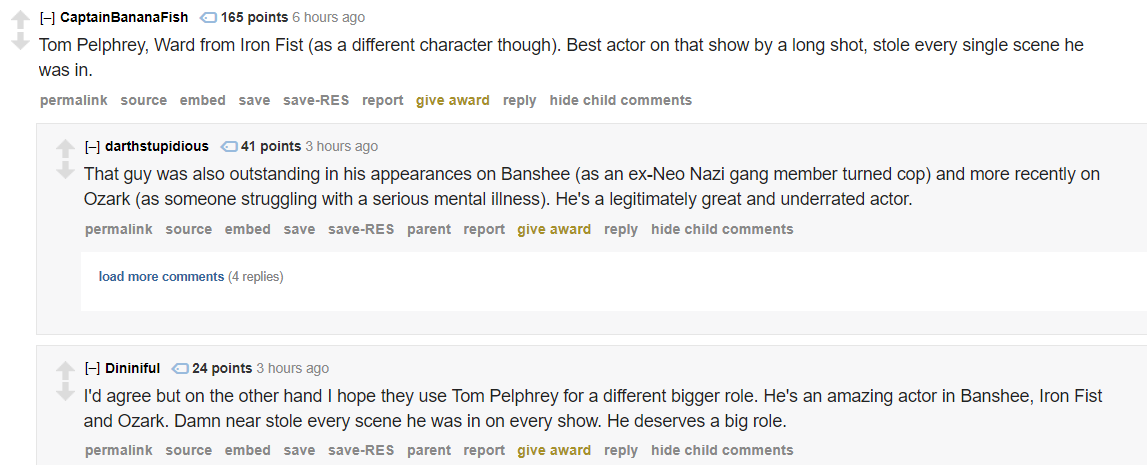This screenshot has height=465, width=1147.
Task: Give award to darthstupidious's comment
Action: 554,229
